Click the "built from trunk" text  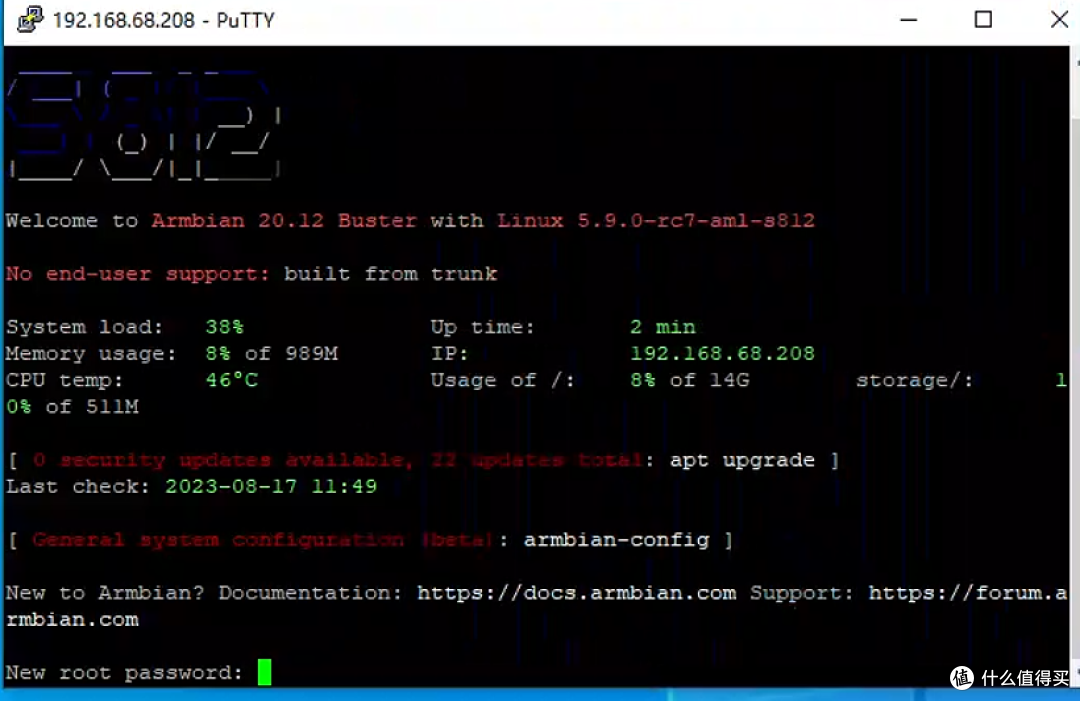(x=391, y=274)
